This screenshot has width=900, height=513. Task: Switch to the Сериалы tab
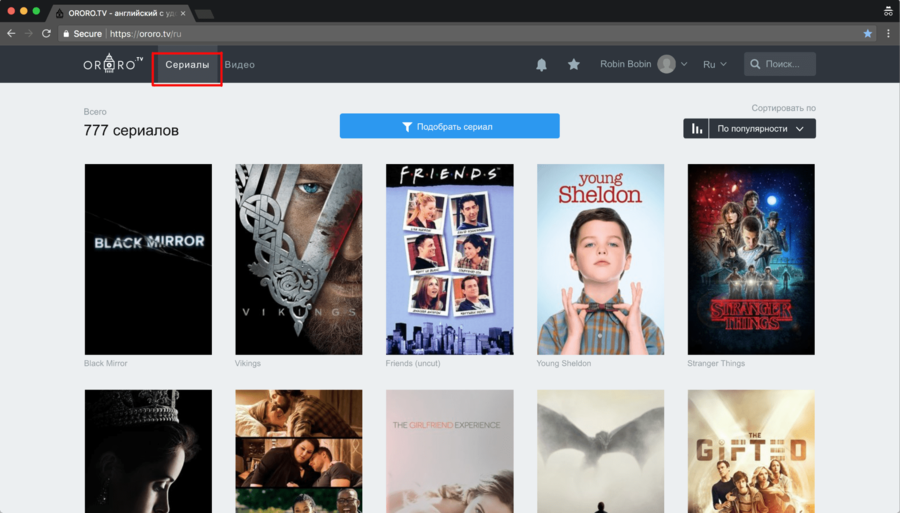(x=187, y=65)
